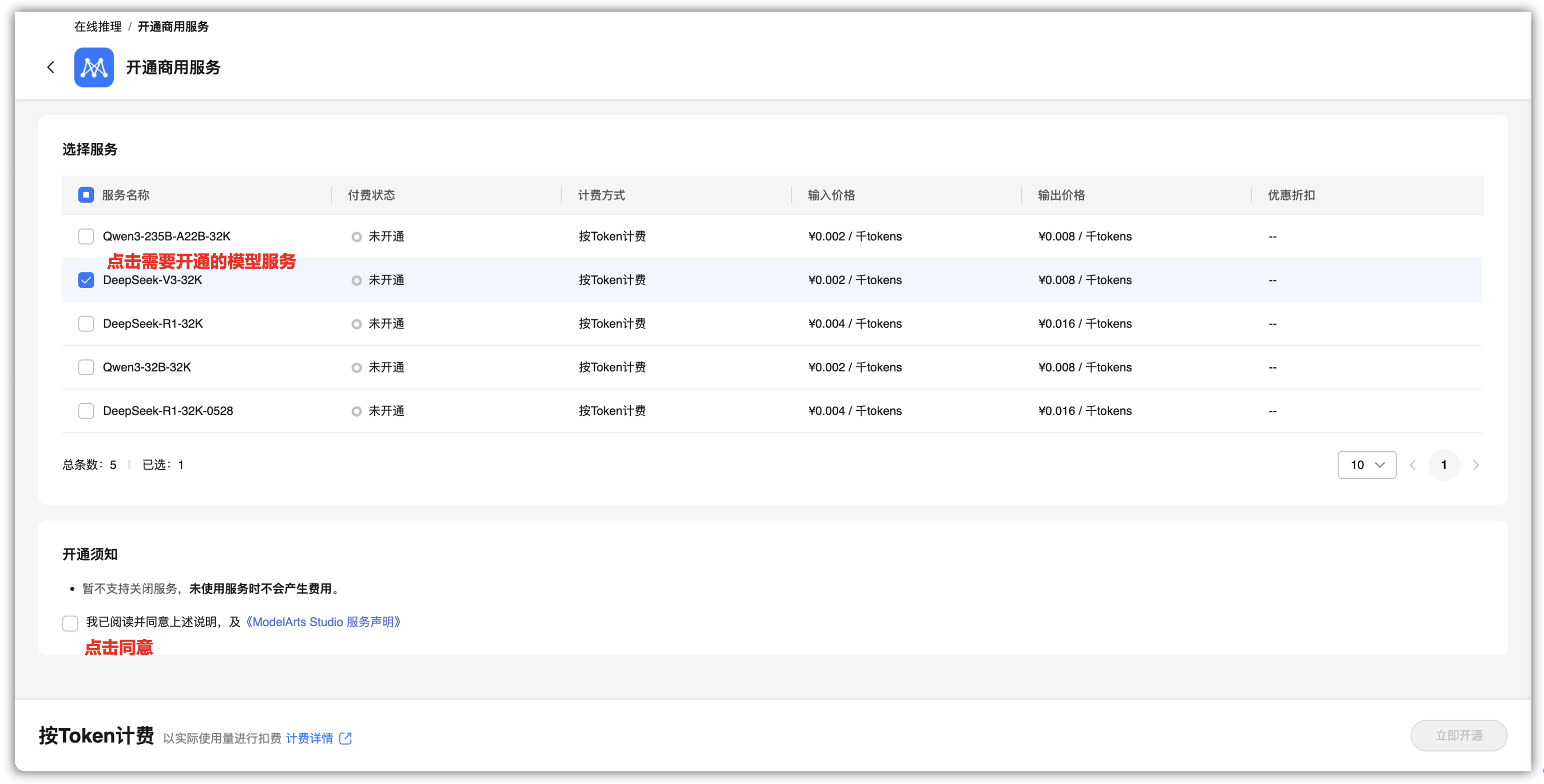
Task: Open the 计费详情 link
Action: (310, 738)
